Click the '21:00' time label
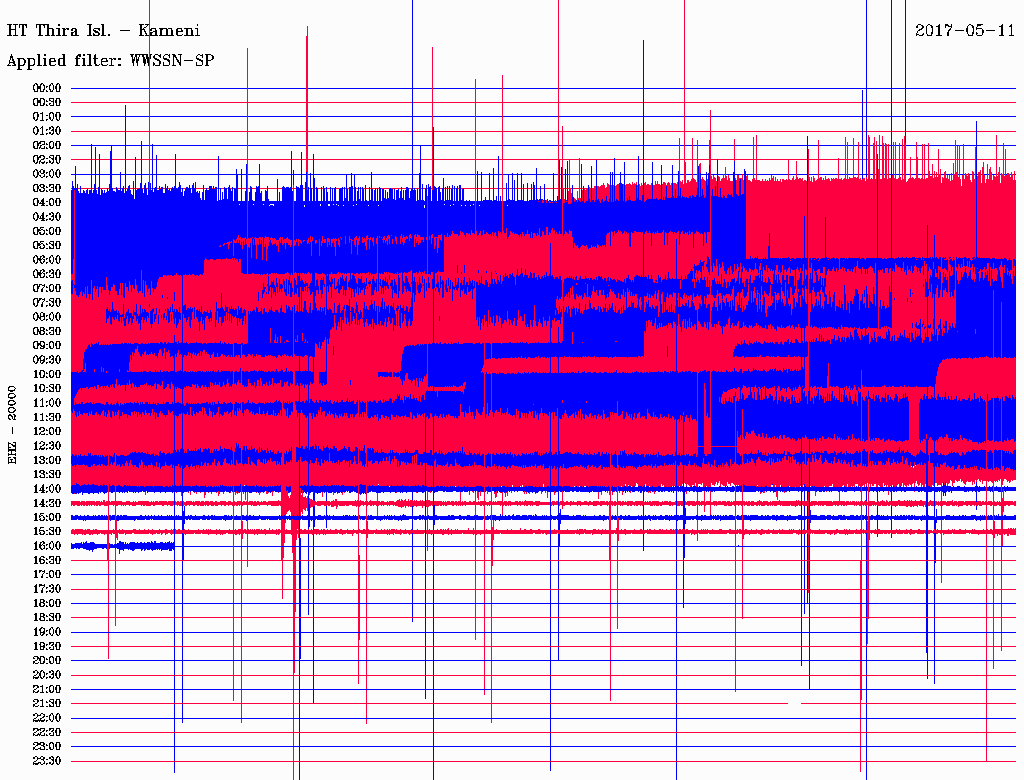This screenshot has height=780, width=1024. coord(47,690)
